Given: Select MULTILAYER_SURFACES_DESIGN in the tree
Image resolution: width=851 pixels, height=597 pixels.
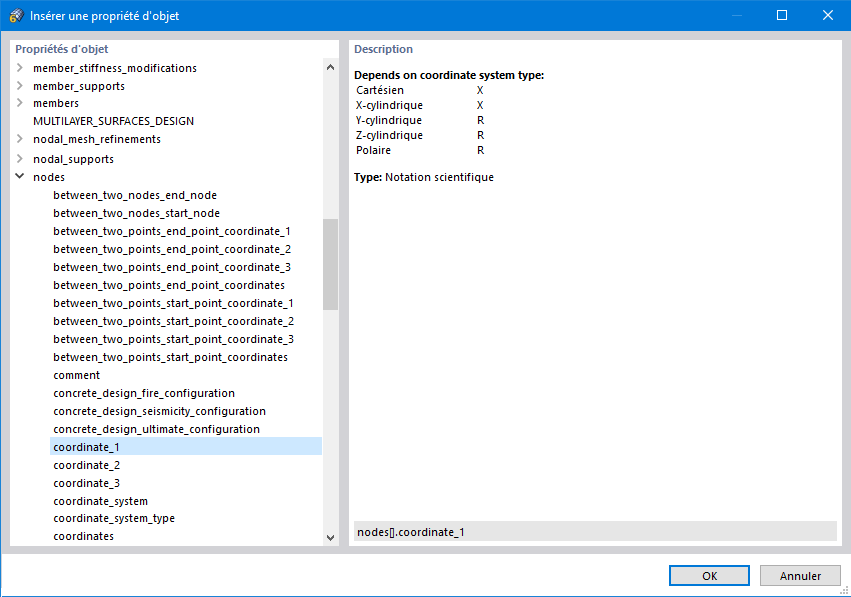Looking at the screenshot, I should tap(113, 121).
